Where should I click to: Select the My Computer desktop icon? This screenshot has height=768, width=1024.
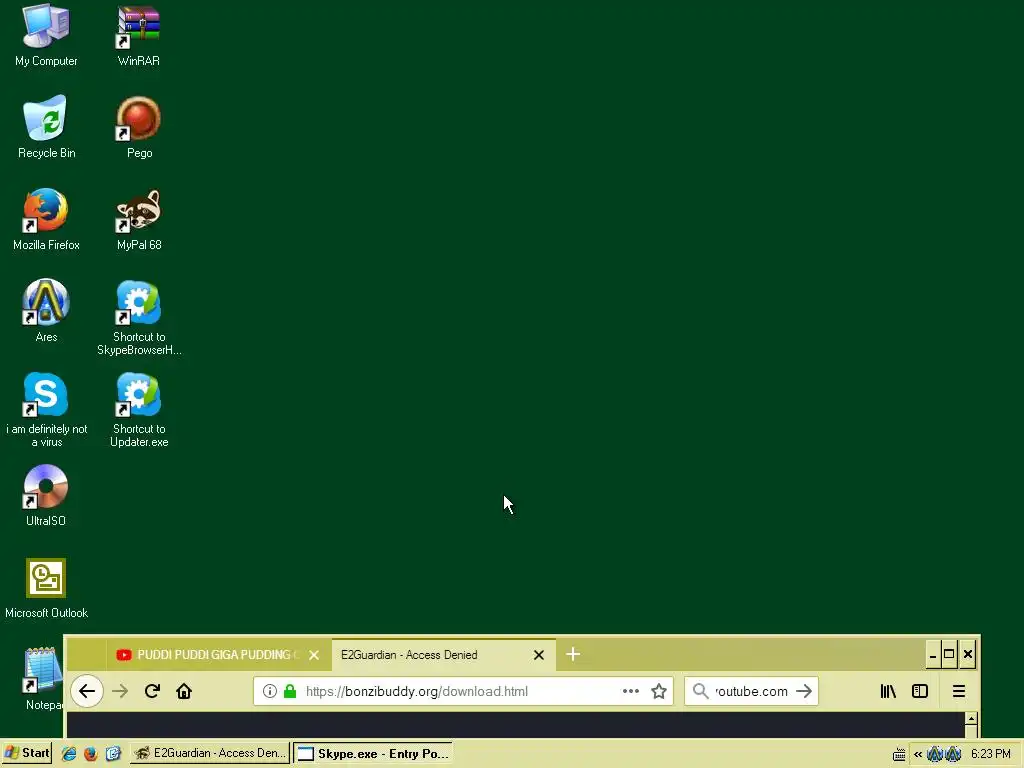tap(46, 35)
